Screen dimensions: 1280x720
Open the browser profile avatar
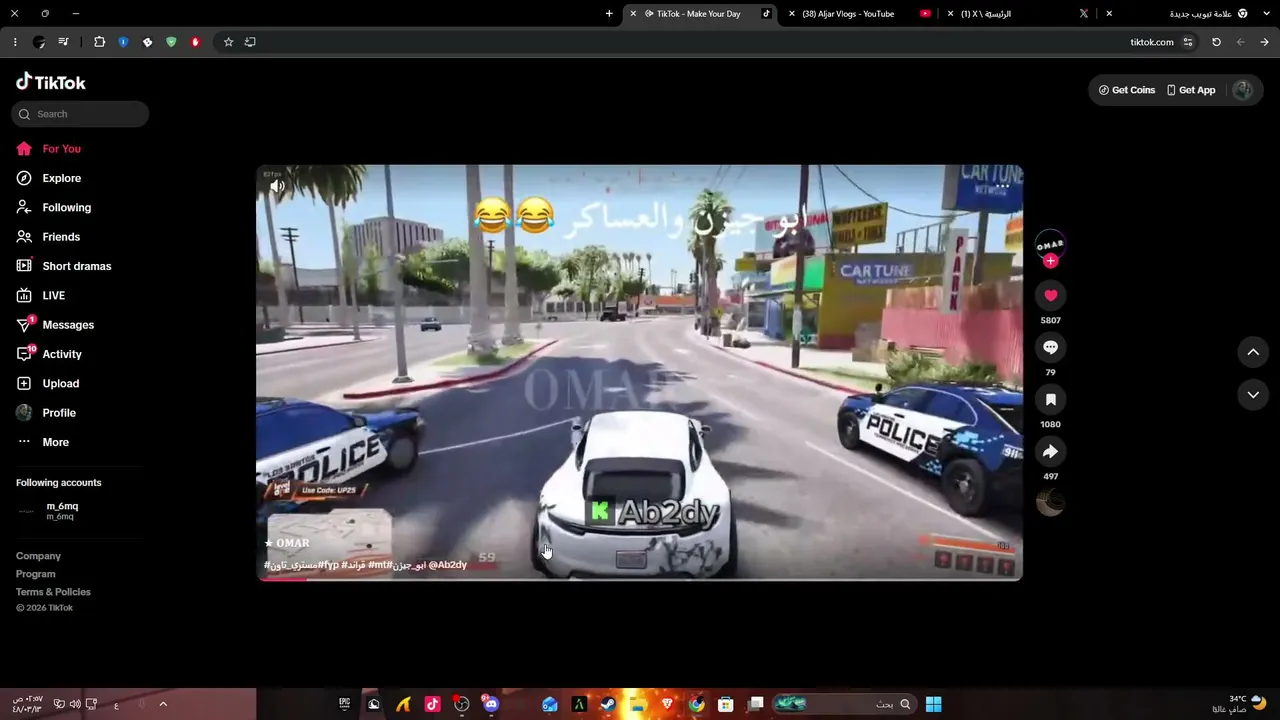click(39, 42)
